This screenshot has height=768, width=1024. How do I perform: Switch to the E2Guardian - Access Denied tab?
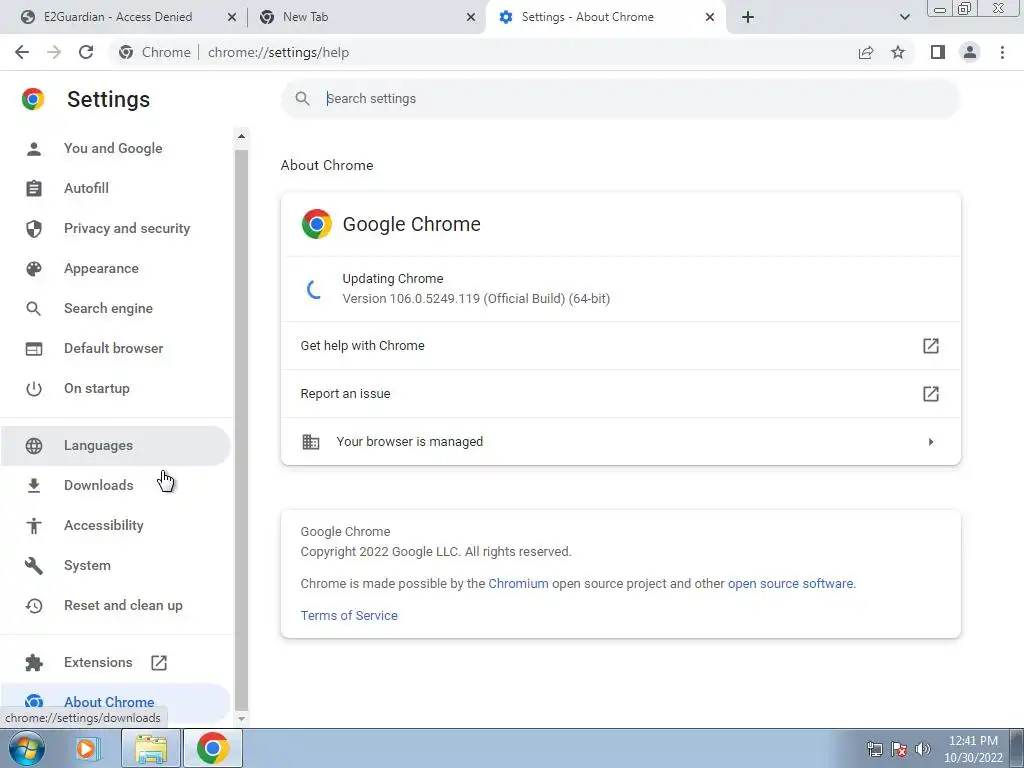(x=118, y=17)
